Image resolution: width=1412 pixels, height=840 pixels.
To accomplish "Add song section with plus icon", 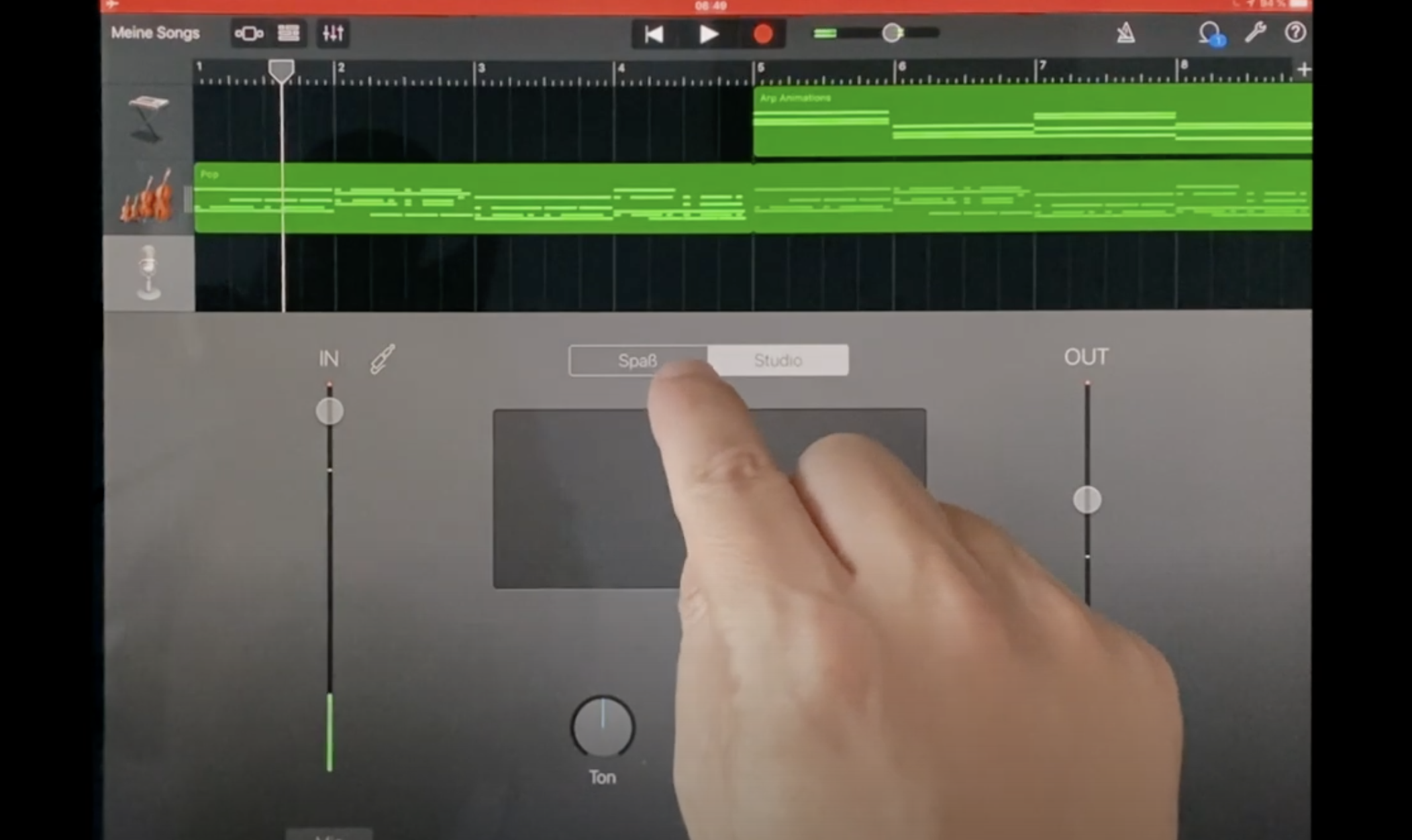I will (1303, 70).
